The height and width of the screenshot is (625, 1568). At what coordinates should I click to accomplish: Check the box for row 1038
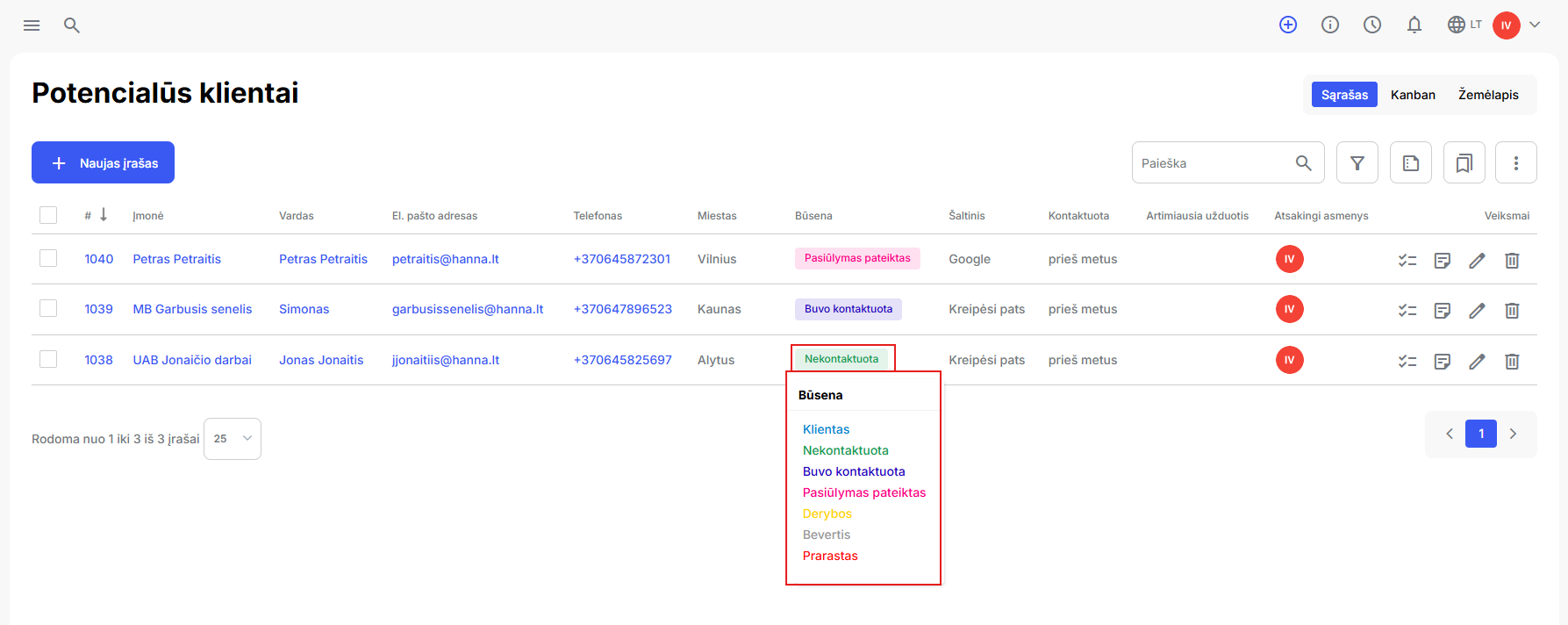[48, 359]
